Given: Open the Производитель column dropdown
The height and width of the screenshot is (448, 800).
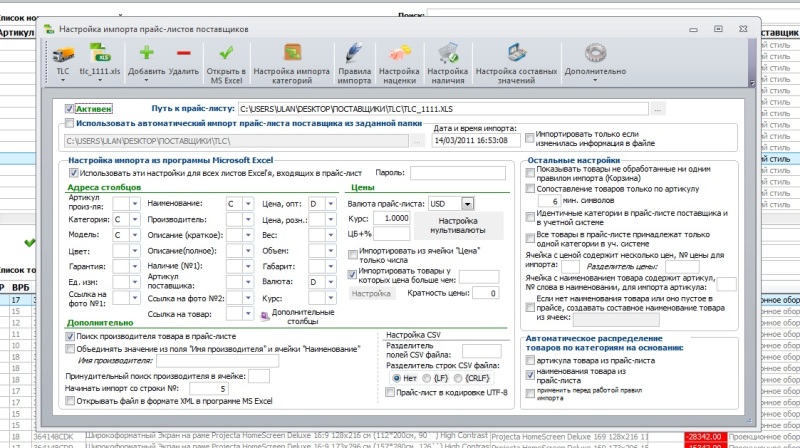Looking at the screenshot, I should point(248,219).
